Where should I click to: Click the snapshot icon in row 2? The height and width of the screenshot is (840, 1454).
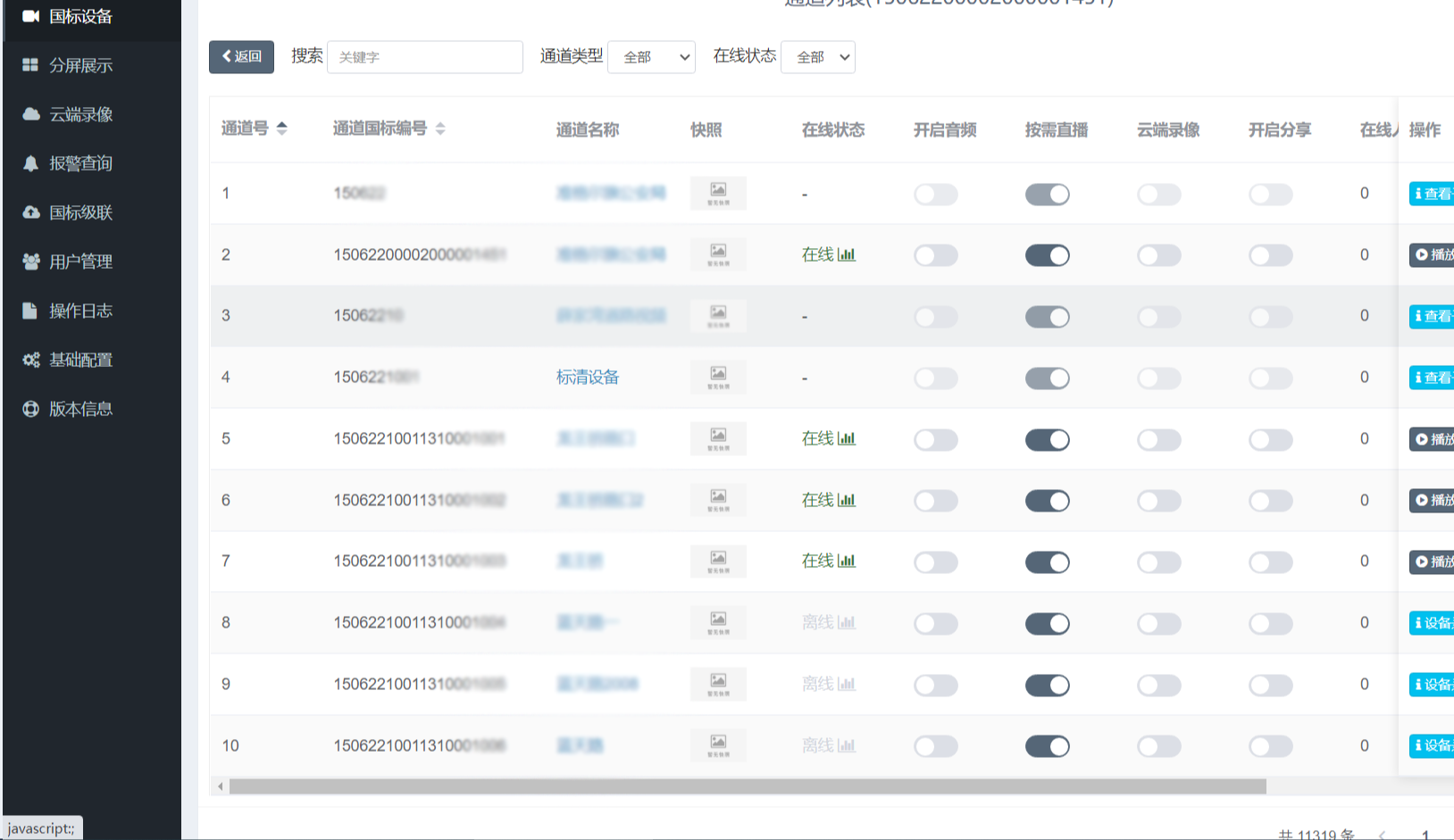pyautogui.click(x=718, y=254)
